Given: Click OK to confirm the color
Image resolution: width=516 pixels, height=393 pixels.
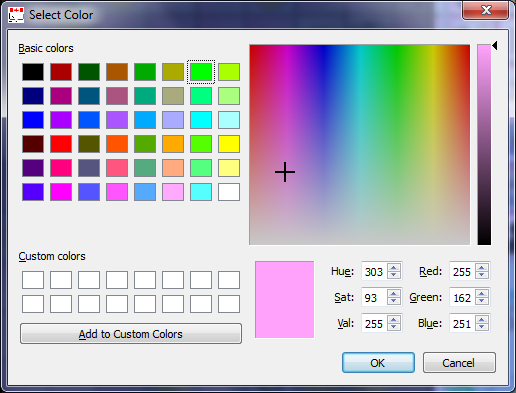Looking at the screenshot, I should pos(378,363).
